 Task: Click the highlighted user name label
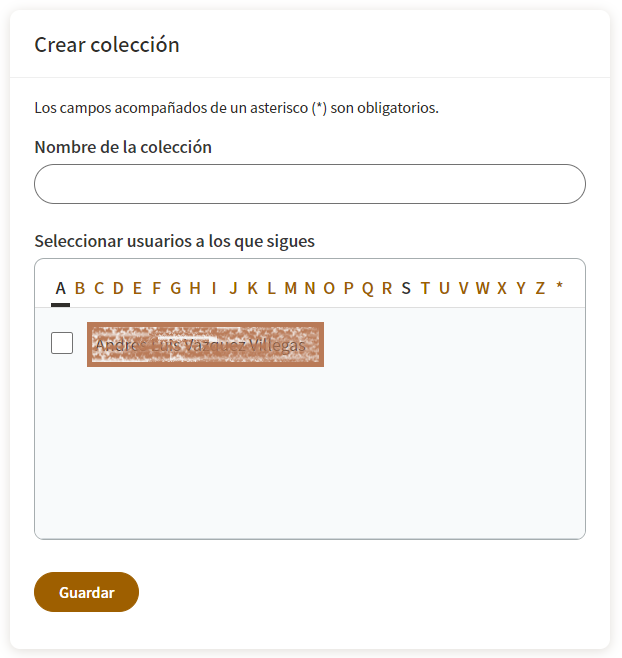click(205, 345)
